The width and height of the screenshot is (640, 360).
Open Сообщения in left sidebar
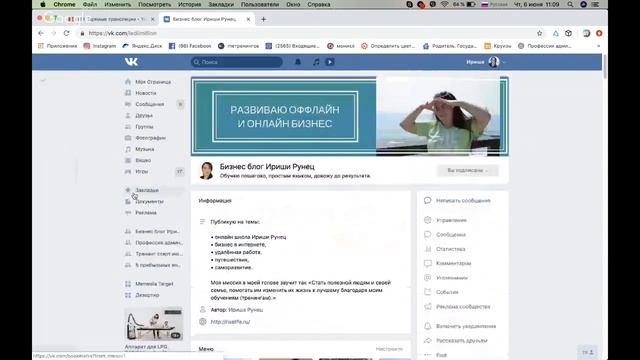(149, 104)
